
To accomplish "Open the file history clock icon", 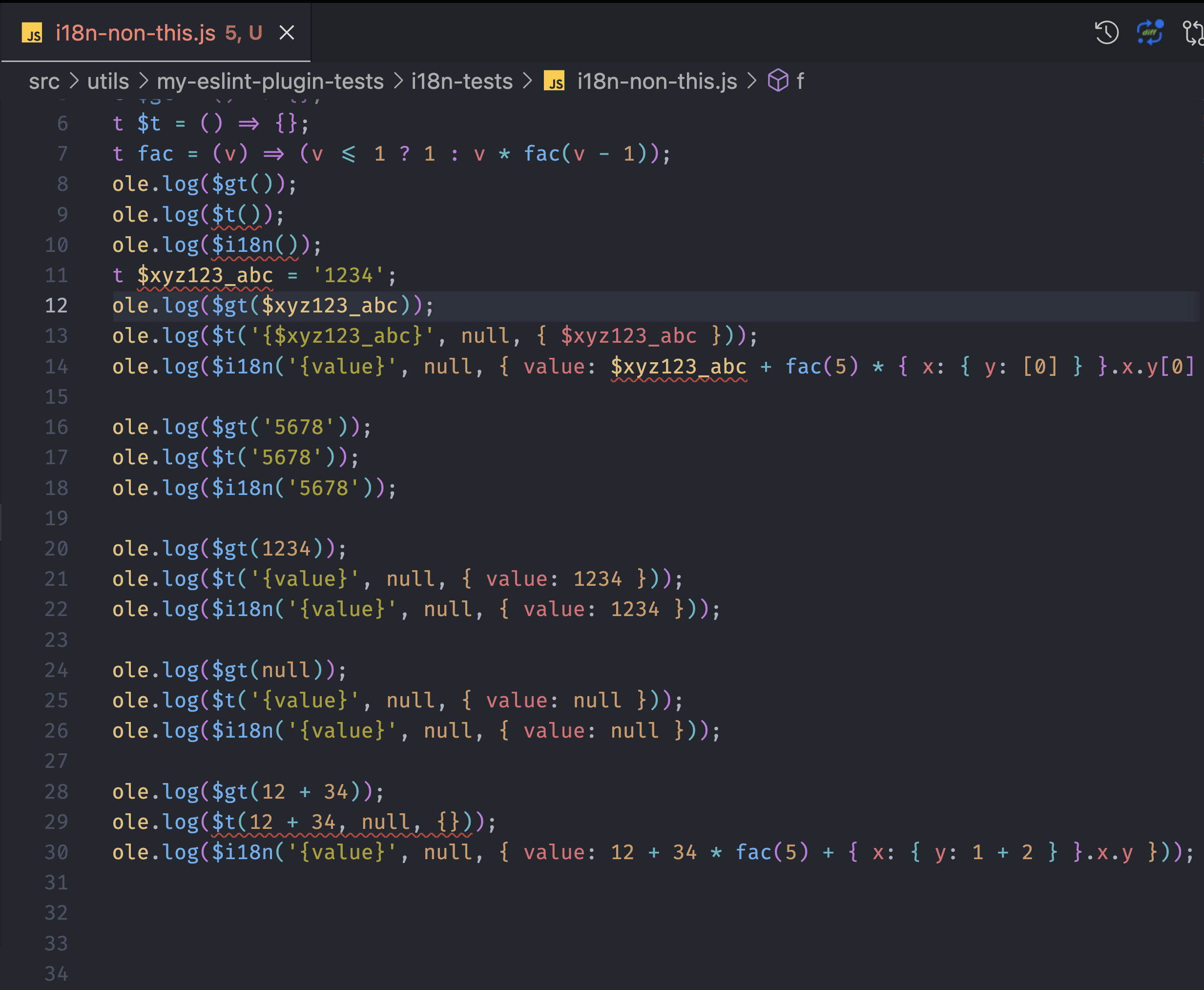I will 1106,33.
